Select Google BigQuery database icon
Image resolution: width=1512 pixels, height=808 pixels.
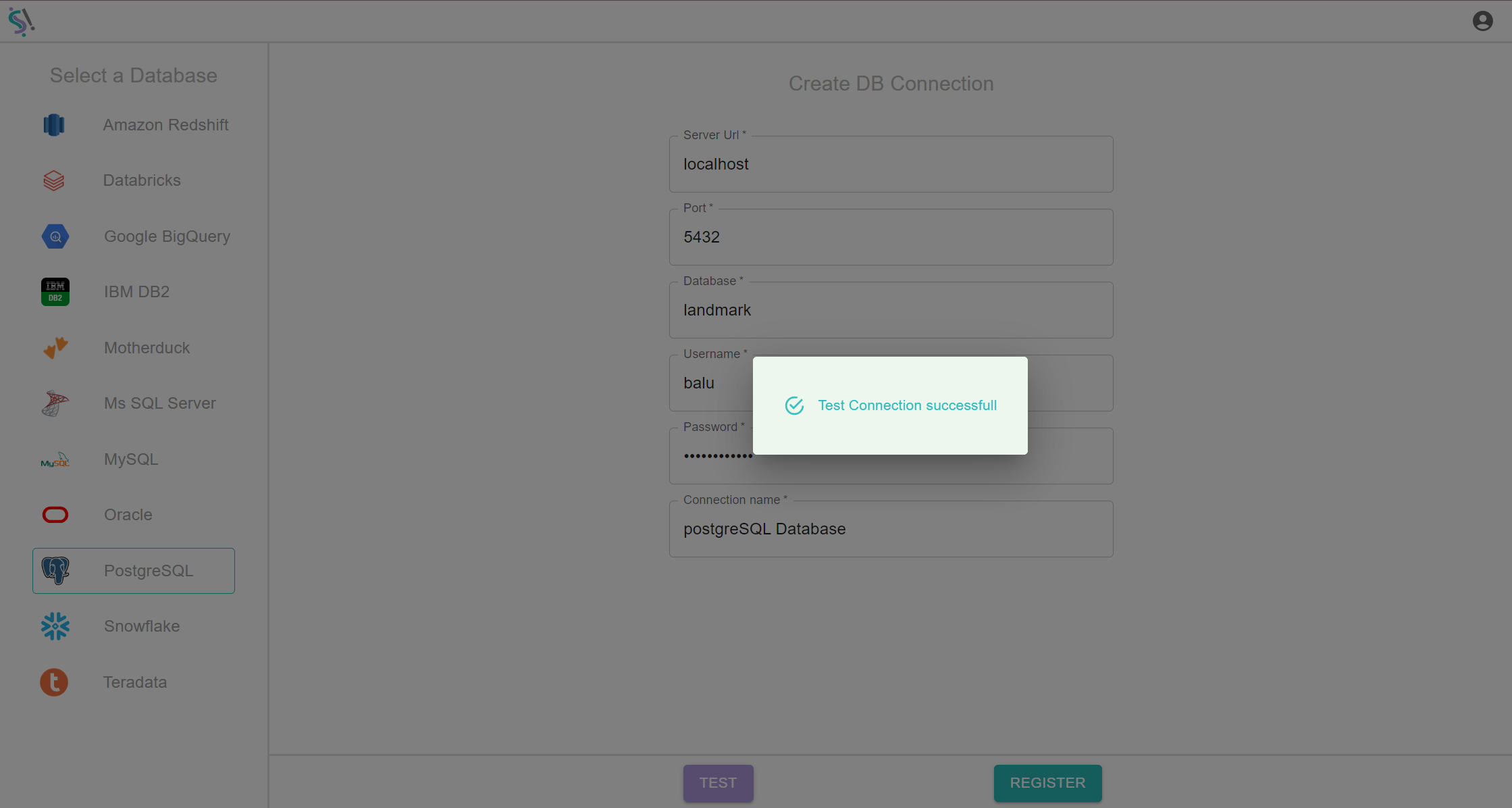pyautogui.click(x=55, y=236)
